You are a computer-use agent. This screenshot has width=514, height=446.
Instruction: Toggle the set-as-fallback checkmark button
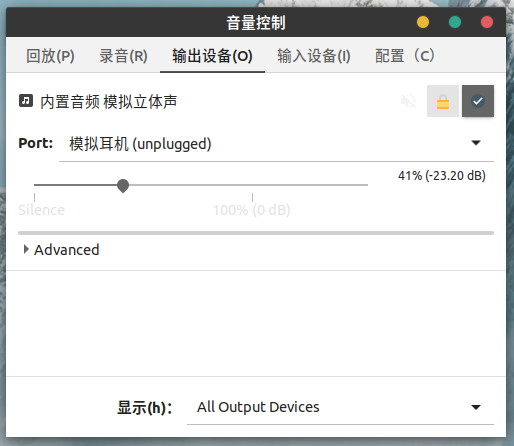(x=478, y=101)
